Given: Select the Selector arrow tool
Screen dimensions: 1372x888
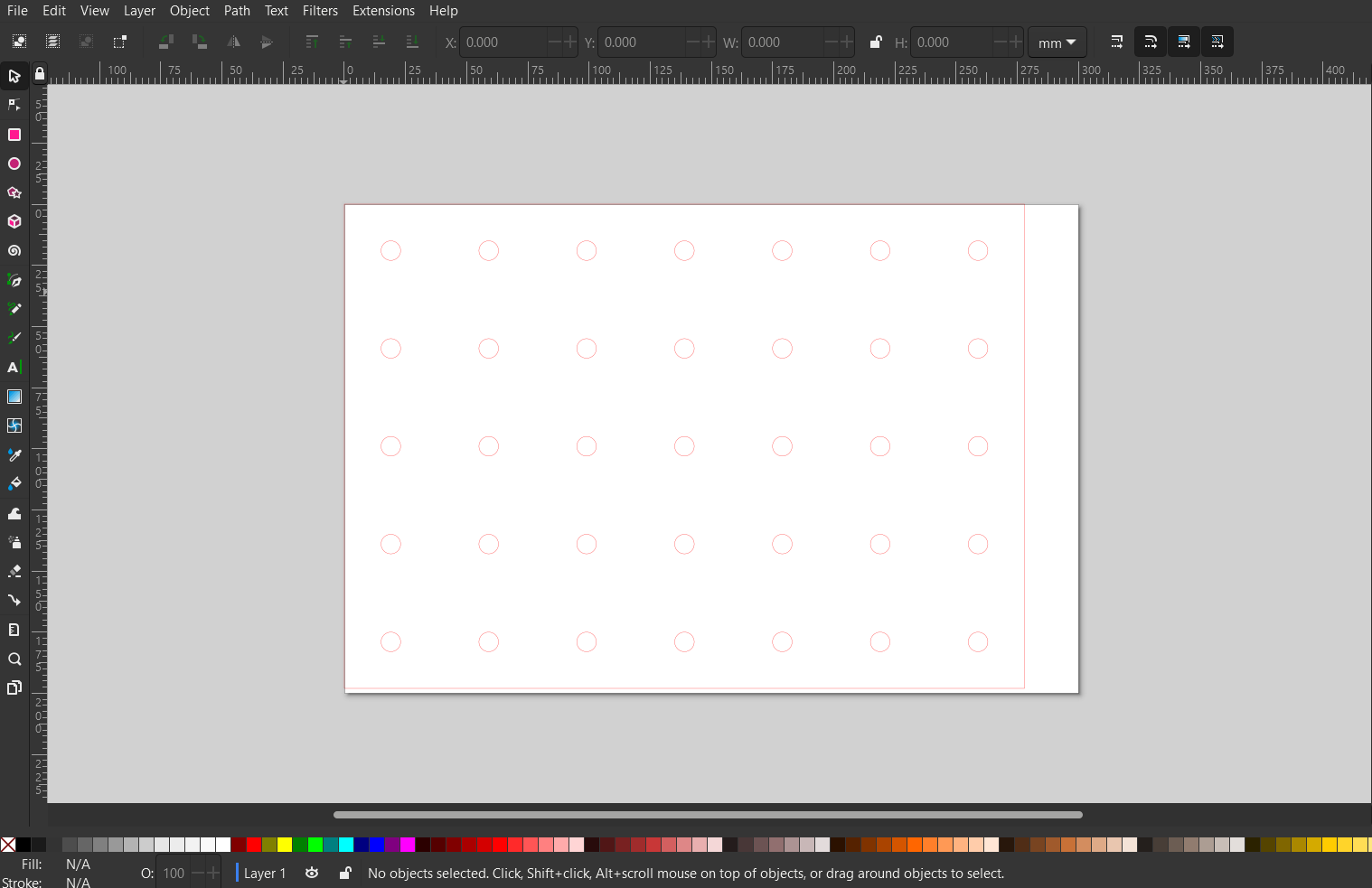Looking at the screenshot, I should (x=14, y=76).
